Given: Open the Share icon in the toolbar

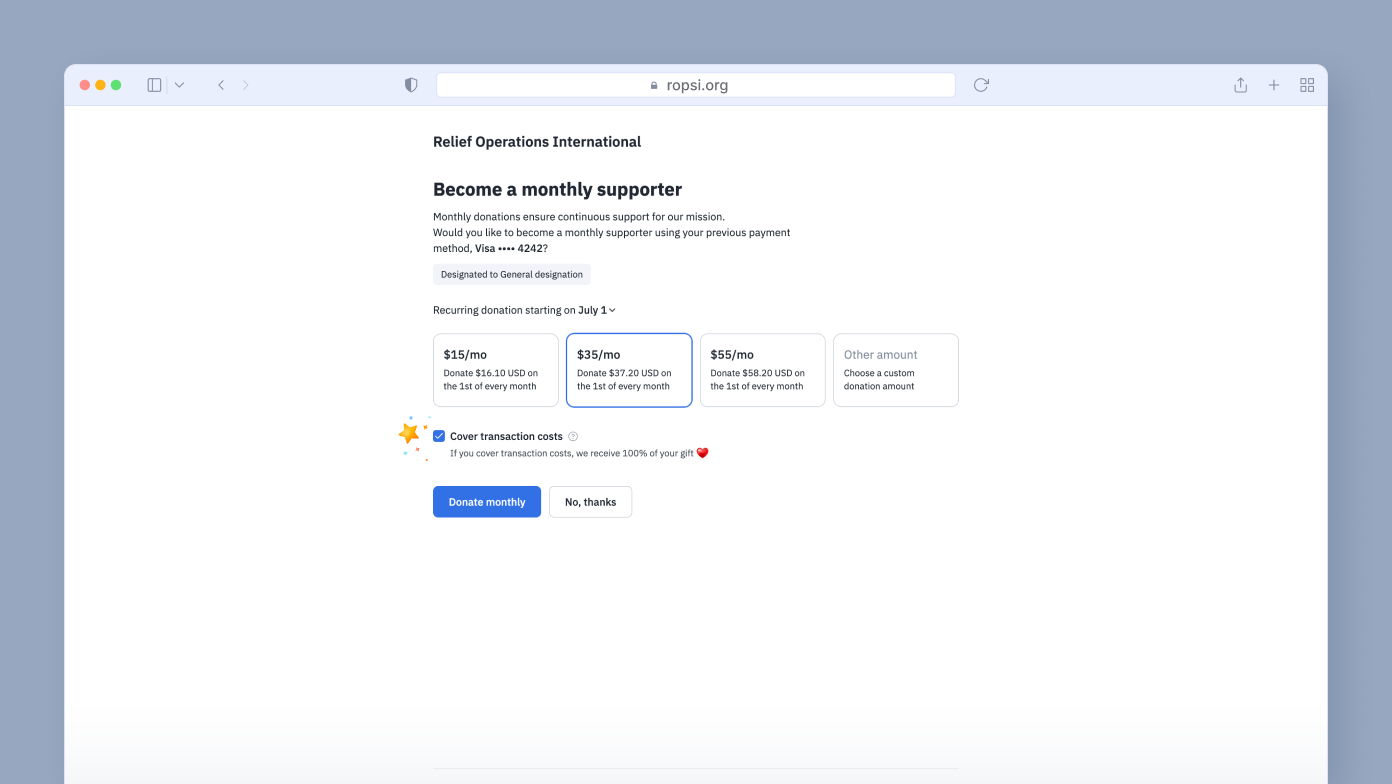Looking at the screenshot, I should coord(1240,85).
